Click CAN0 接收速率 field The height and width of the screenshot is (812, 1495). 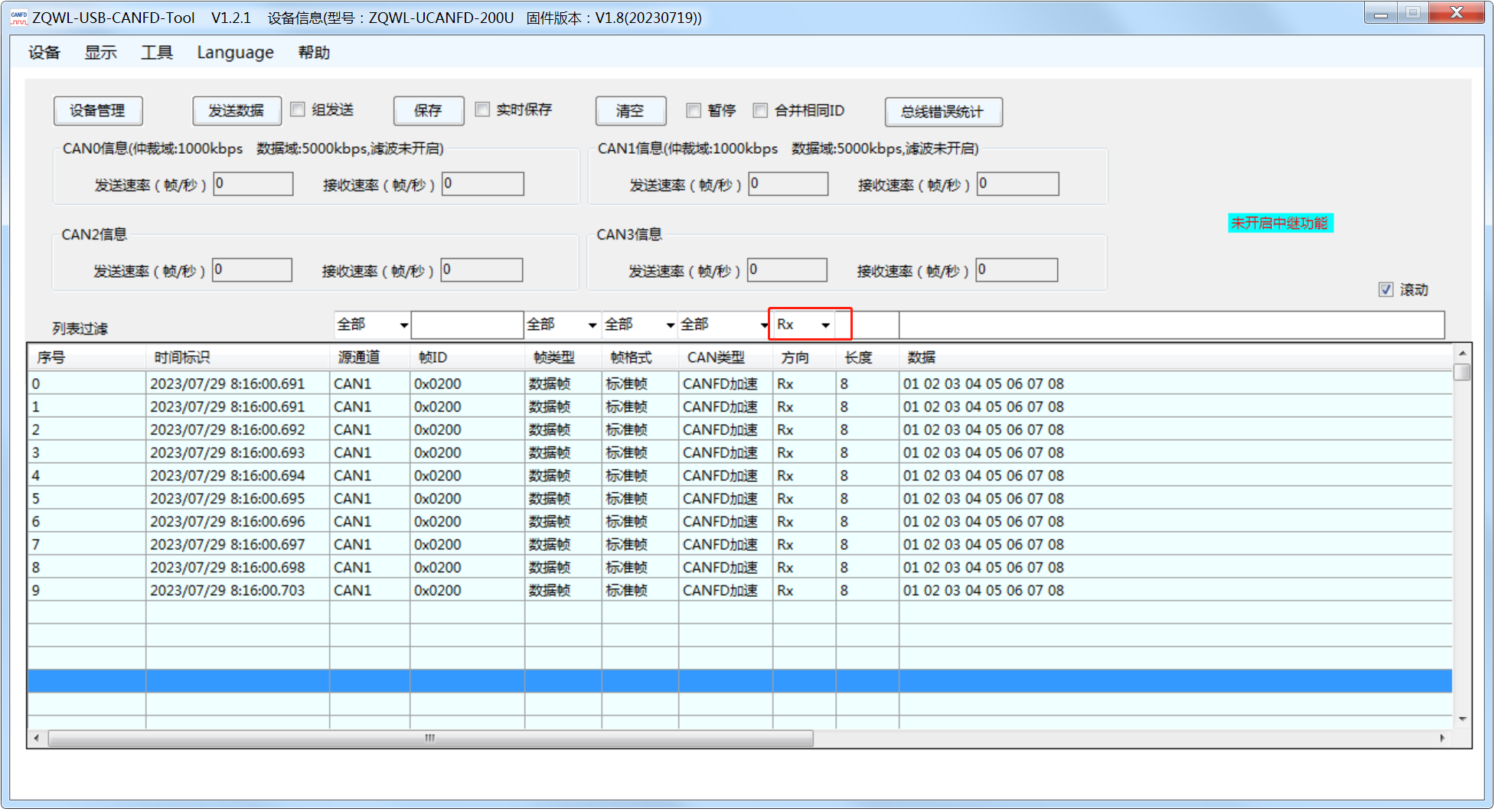tap(483, 184)
